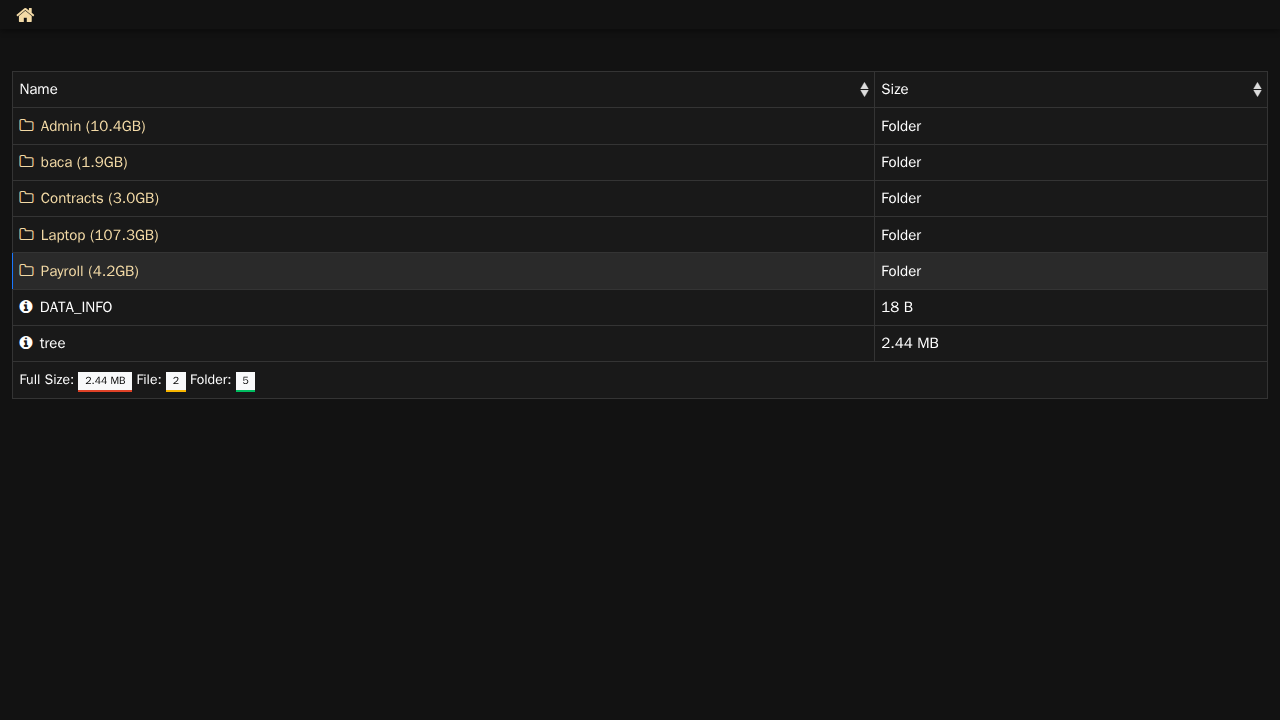Click the info icon beside DATA_INFO
This screenshot has height=720, width=1280.
pos(26,307)
